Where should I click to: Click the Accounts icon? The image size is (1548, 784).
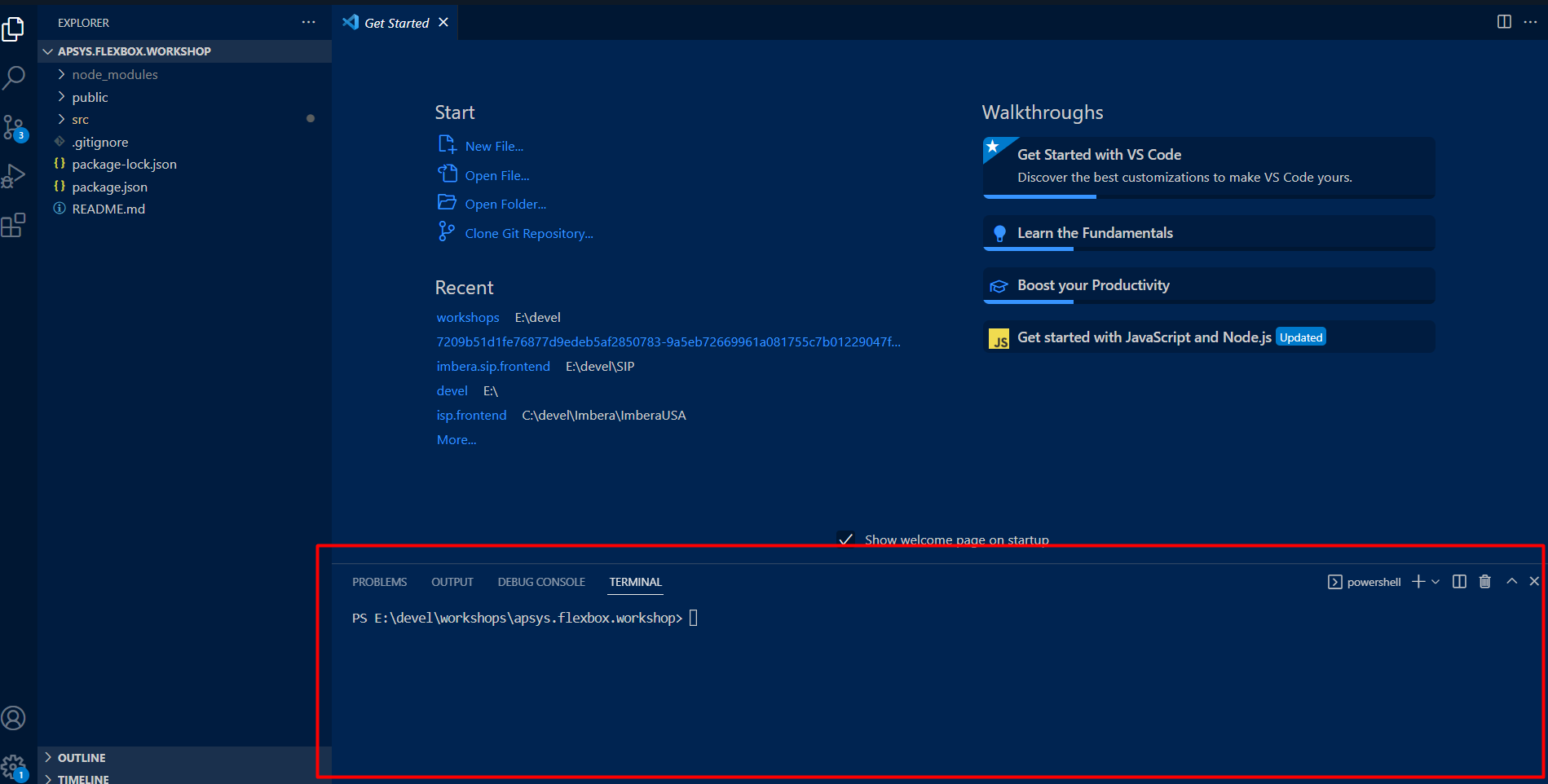[x=14, y=718]
